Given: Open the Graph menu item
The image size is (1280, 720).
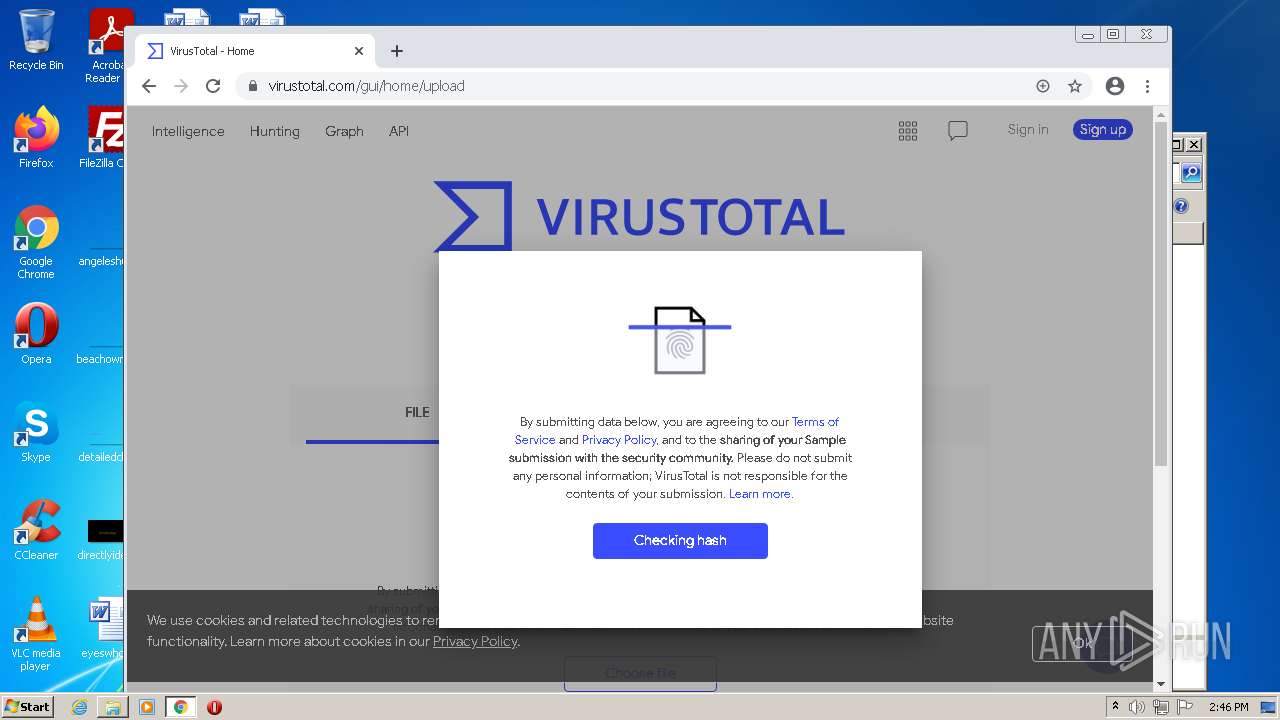Looking at the screenshot, I should click(344, 131).
